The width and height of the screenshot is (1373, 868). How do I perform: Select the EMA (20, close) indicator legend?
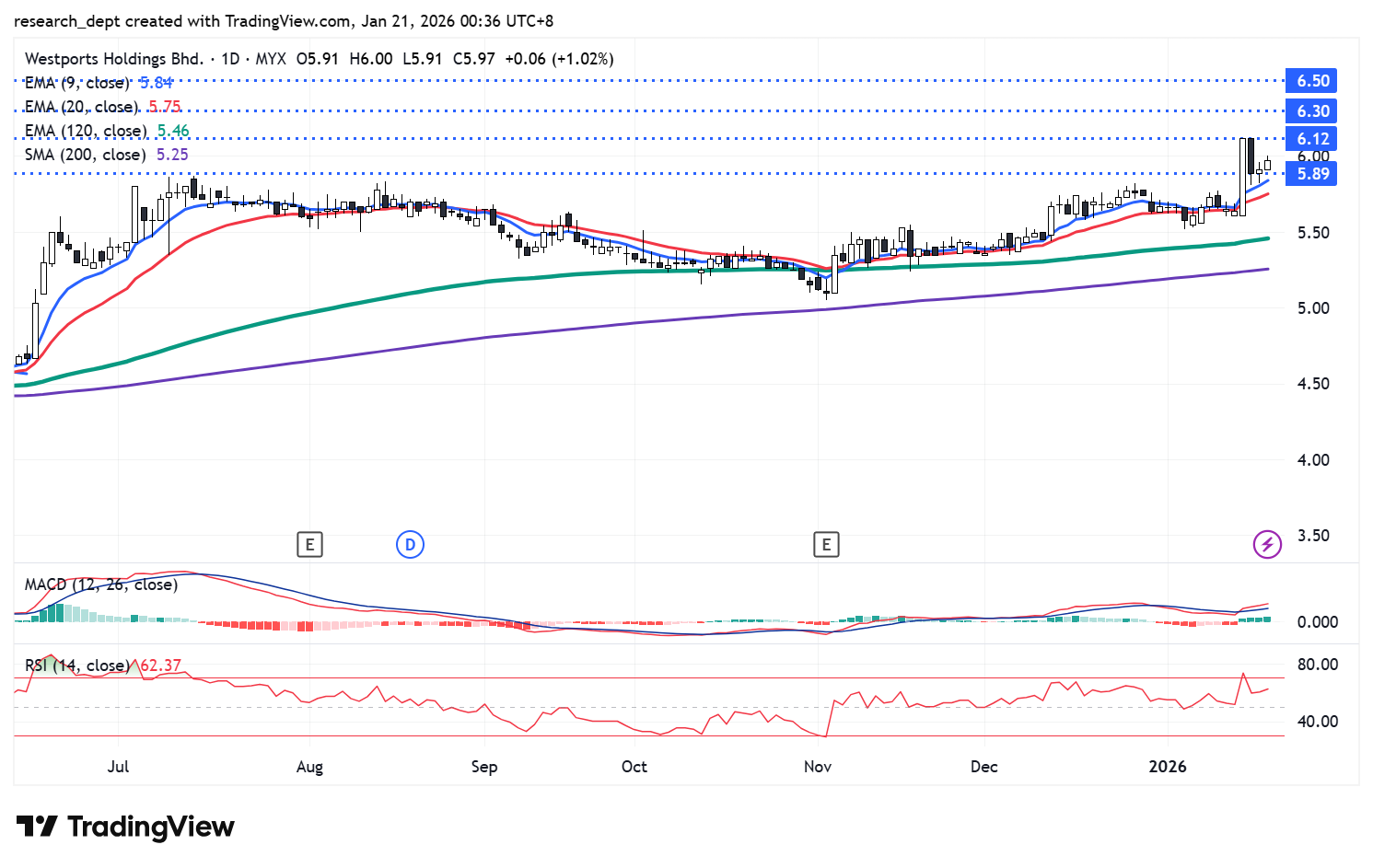82,107
